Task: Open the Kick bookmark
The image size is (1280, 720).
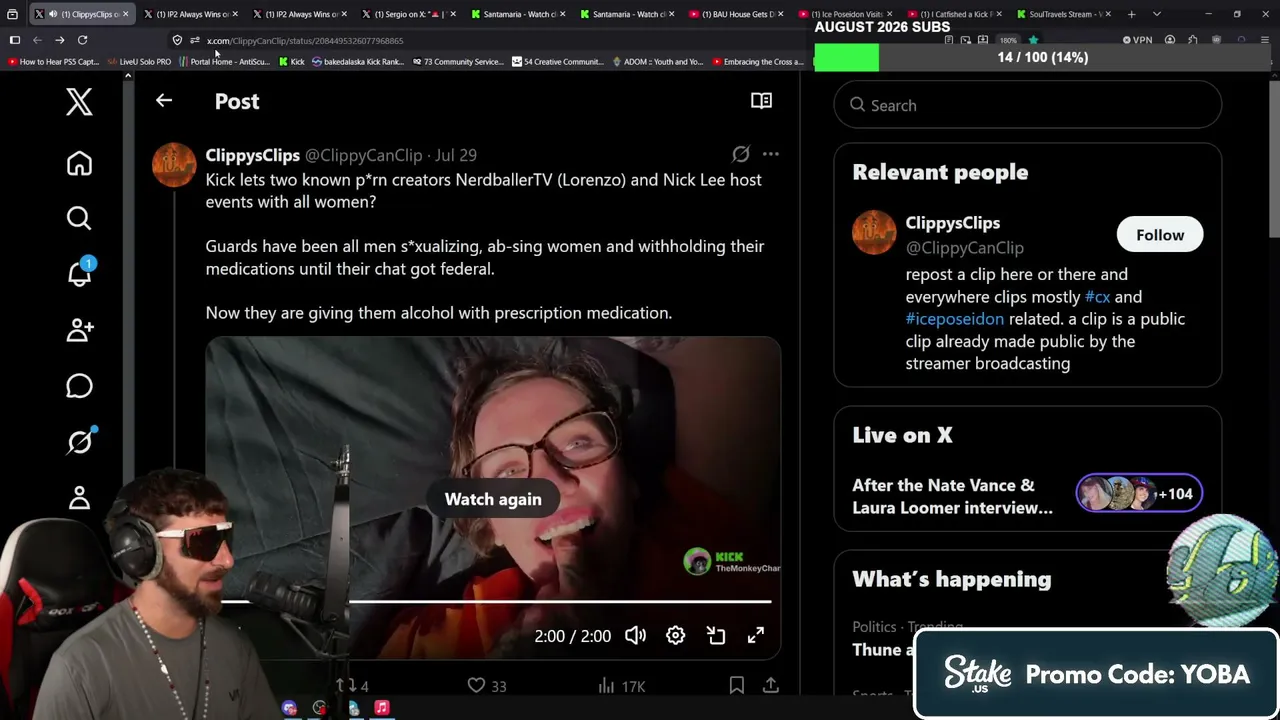Action: tap(291, 62)
